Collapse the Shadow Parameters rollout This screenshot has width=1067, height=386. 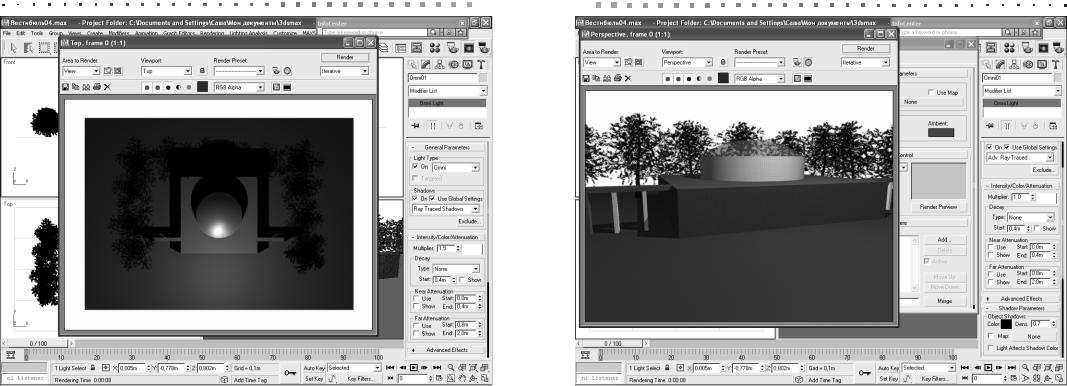point(1021,308)
